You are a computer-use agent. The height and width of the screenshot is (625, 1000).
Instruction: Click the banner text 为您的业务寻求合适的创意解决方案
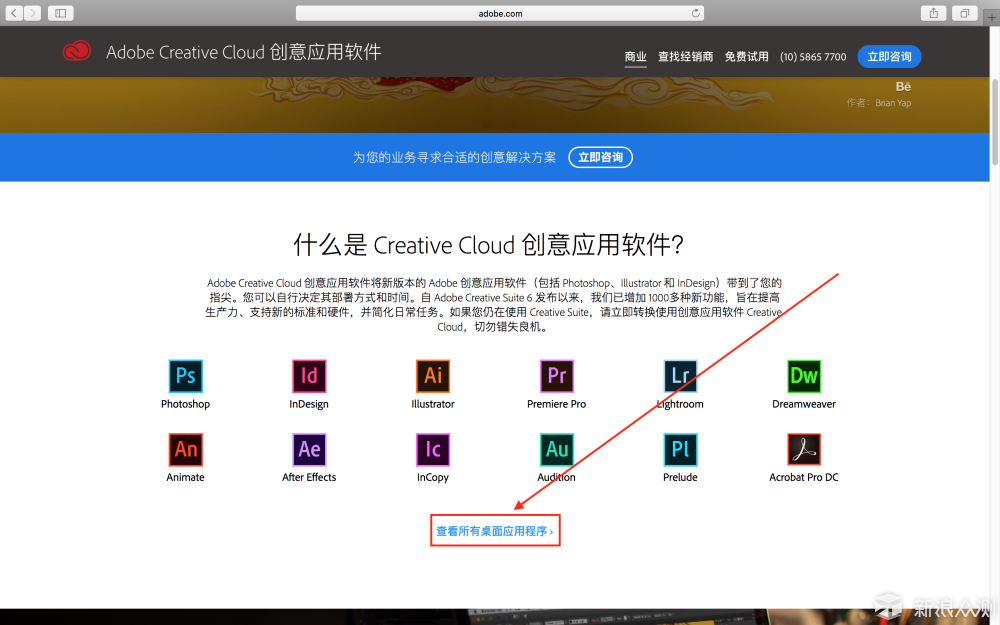[455, 158]
